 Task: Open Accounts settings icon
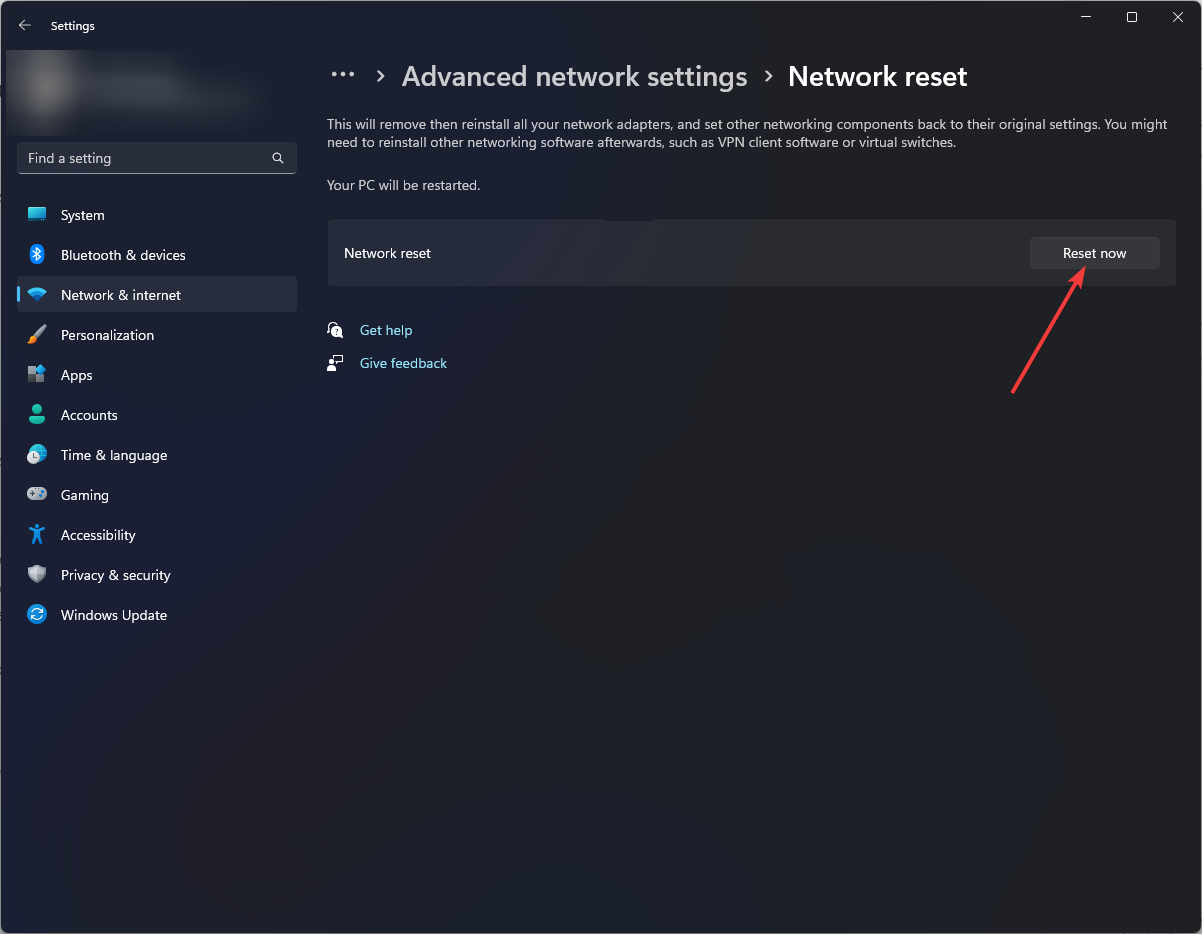coord(36,414)
